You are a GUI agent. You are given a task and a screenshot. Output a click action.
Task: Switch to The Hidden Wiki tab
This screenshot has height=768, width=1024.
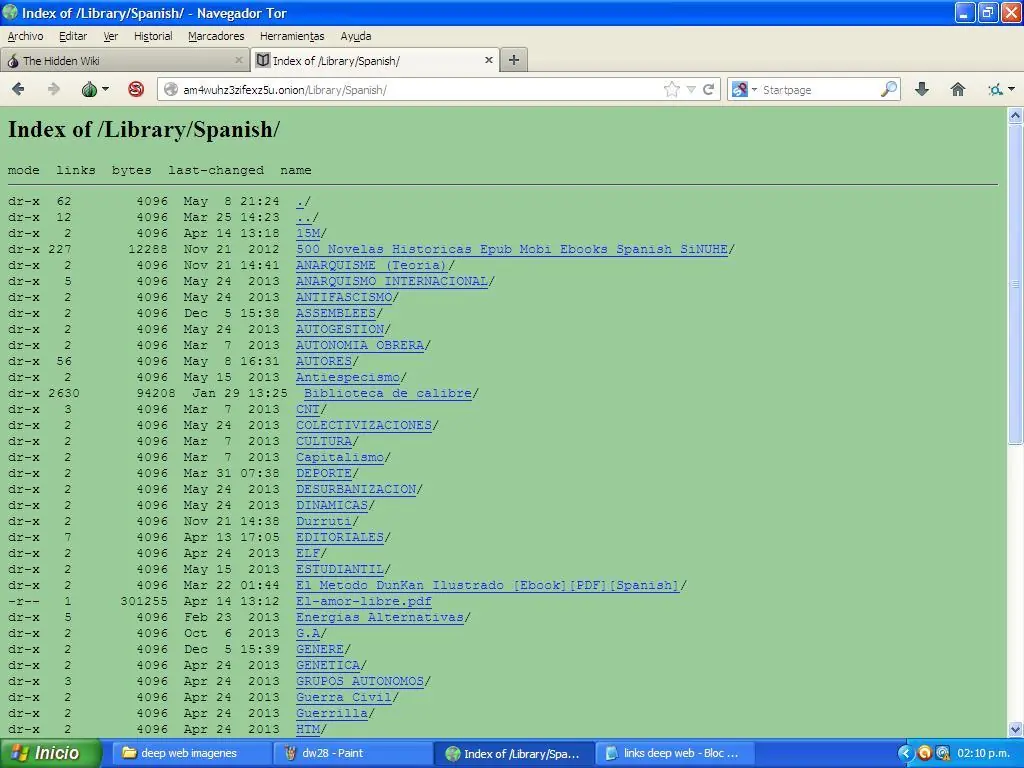(124, 60)
